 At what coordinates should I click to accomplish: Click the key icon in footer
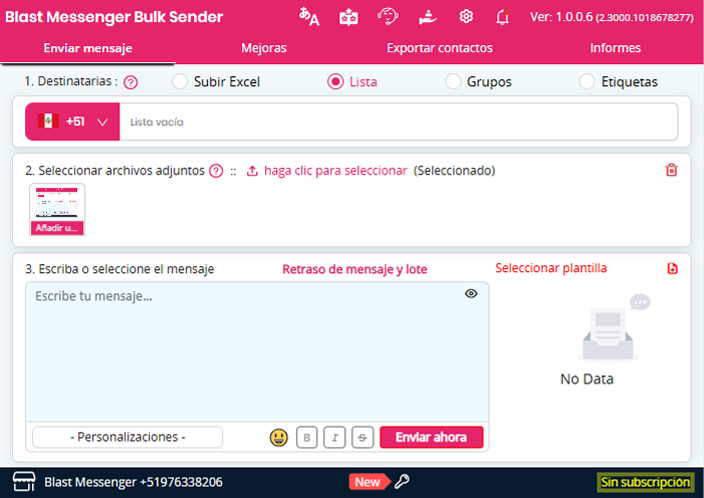[402, 482]
